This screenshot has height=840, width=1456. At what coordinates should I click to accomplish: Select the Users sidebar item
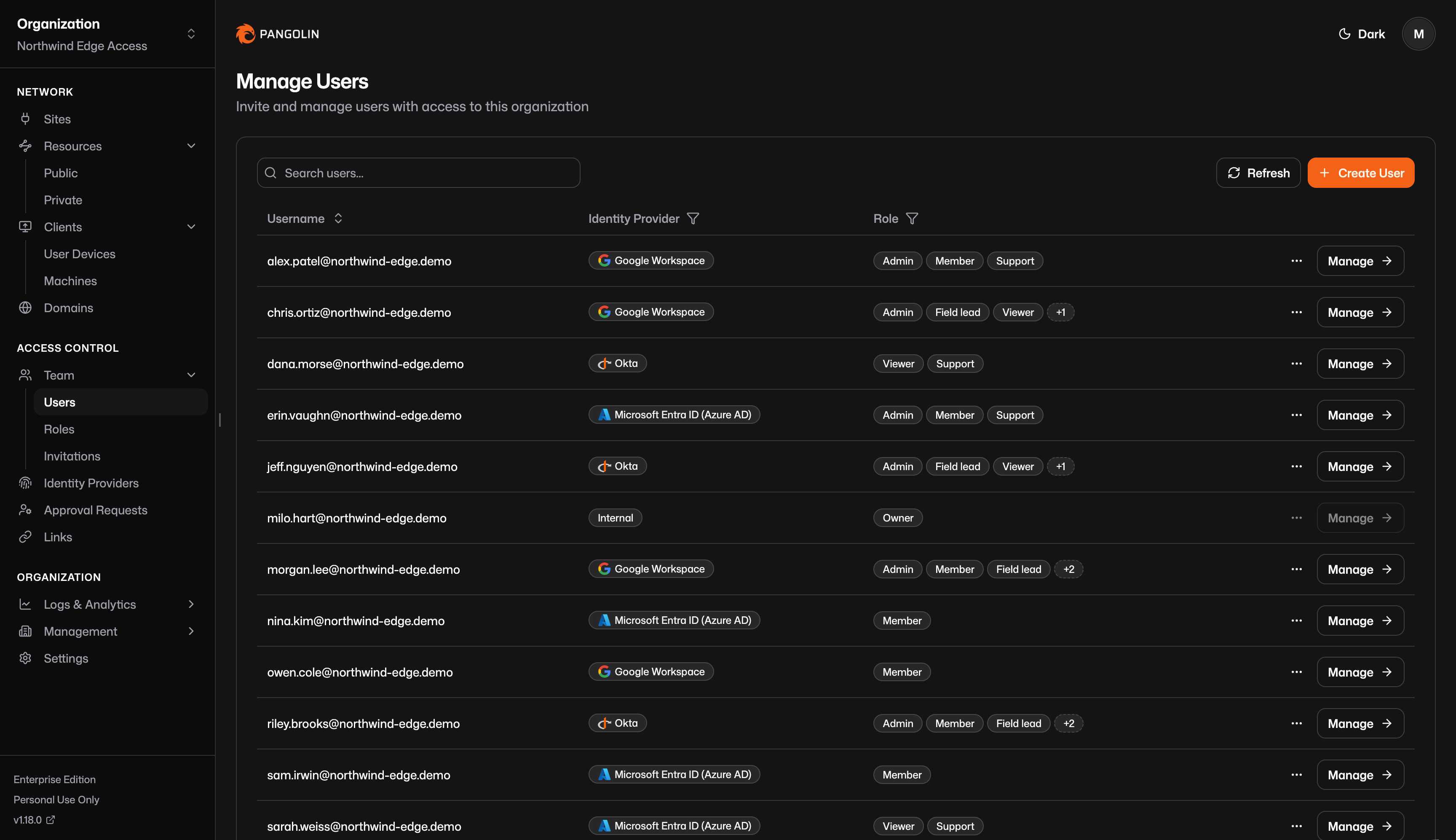click(120, 402)
